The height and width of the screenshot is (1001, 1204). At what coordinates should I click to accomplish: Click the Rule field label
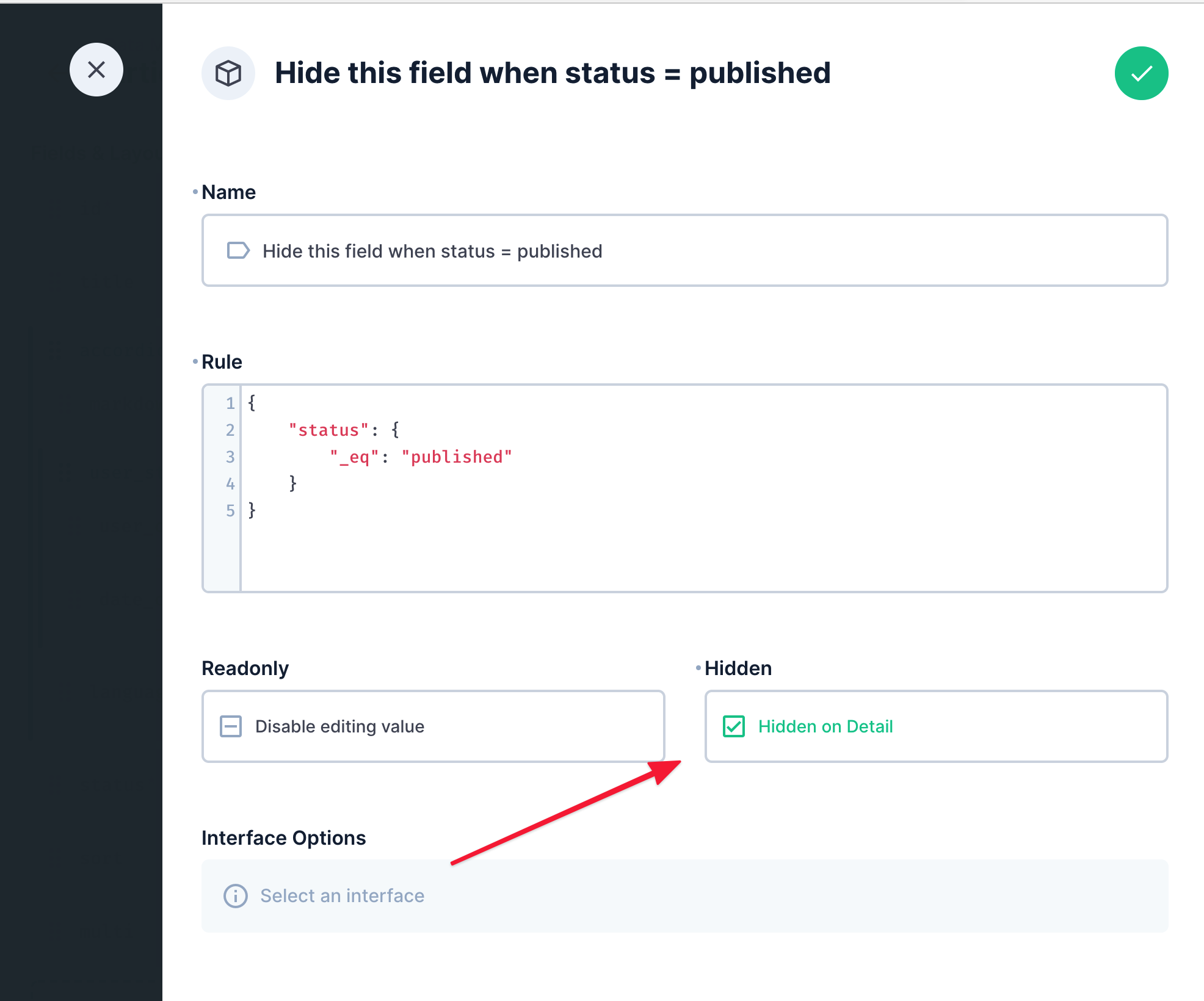click(222, 362)
